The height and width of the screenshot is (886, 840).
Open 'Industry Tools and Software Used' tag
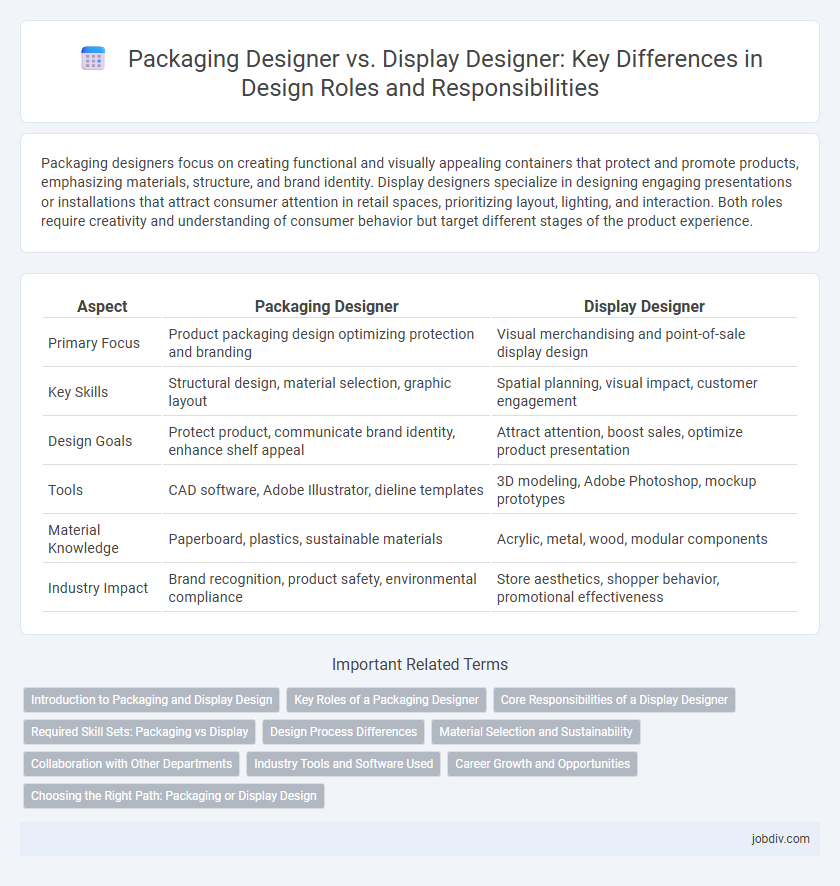click(343, 764)
